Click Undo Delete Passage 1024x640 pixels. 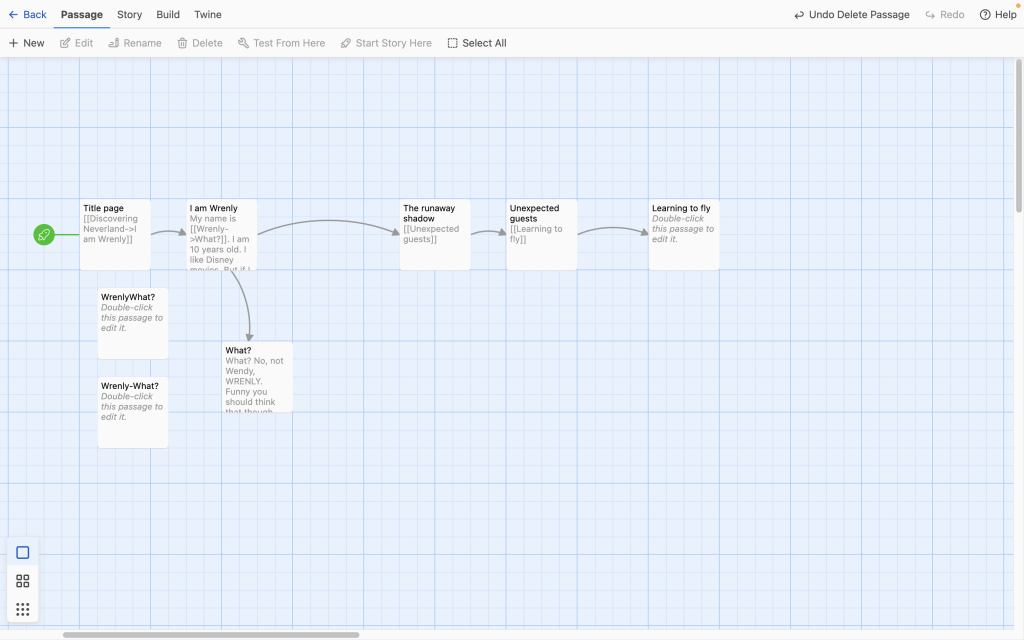851,15
